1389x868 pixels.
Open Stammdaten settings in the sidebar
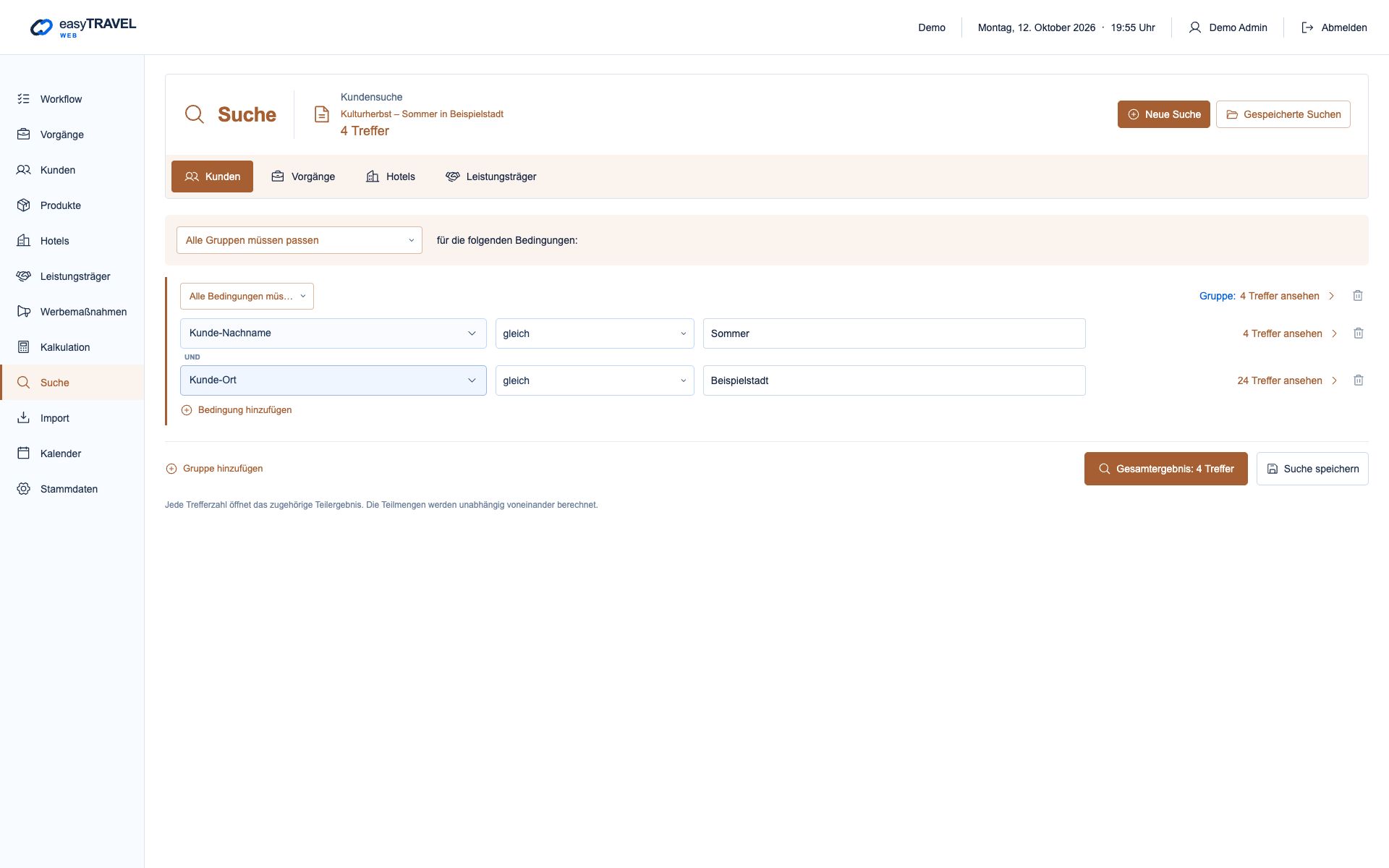click(x=72, y=489)
